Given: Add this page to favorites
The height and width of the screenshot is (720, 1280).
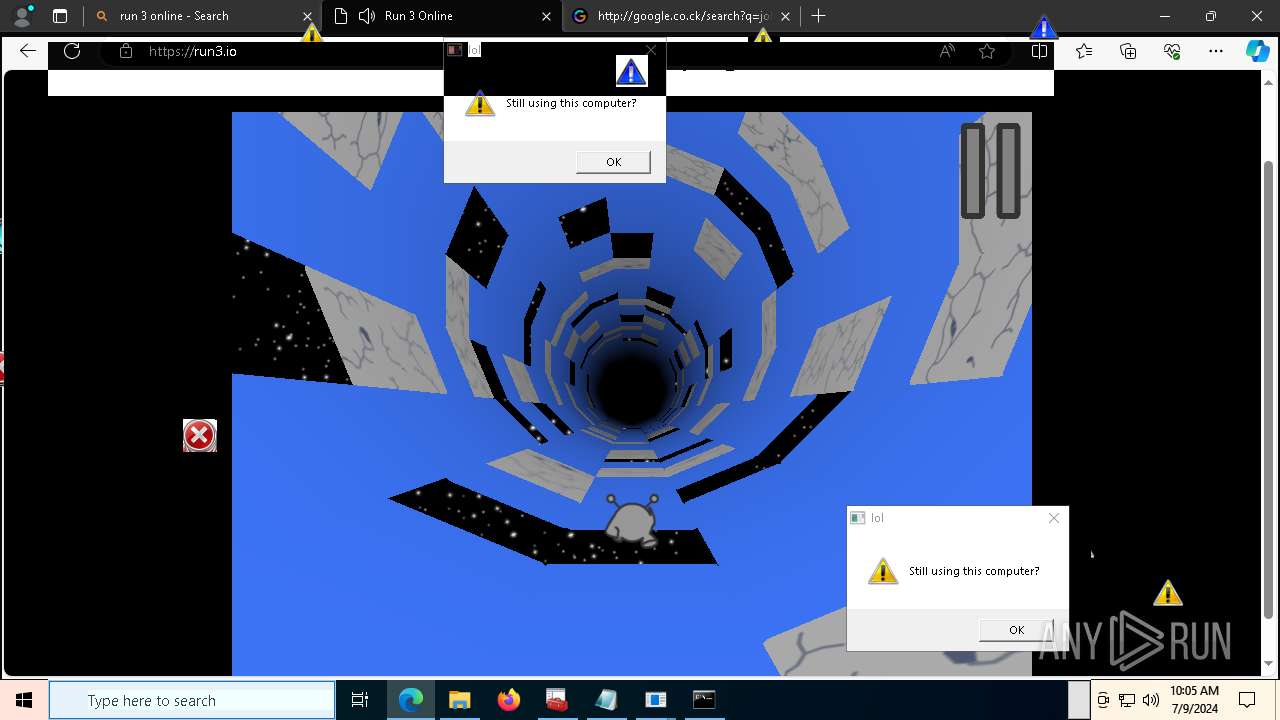Looking at the screenshot, I should click(987, 51).
